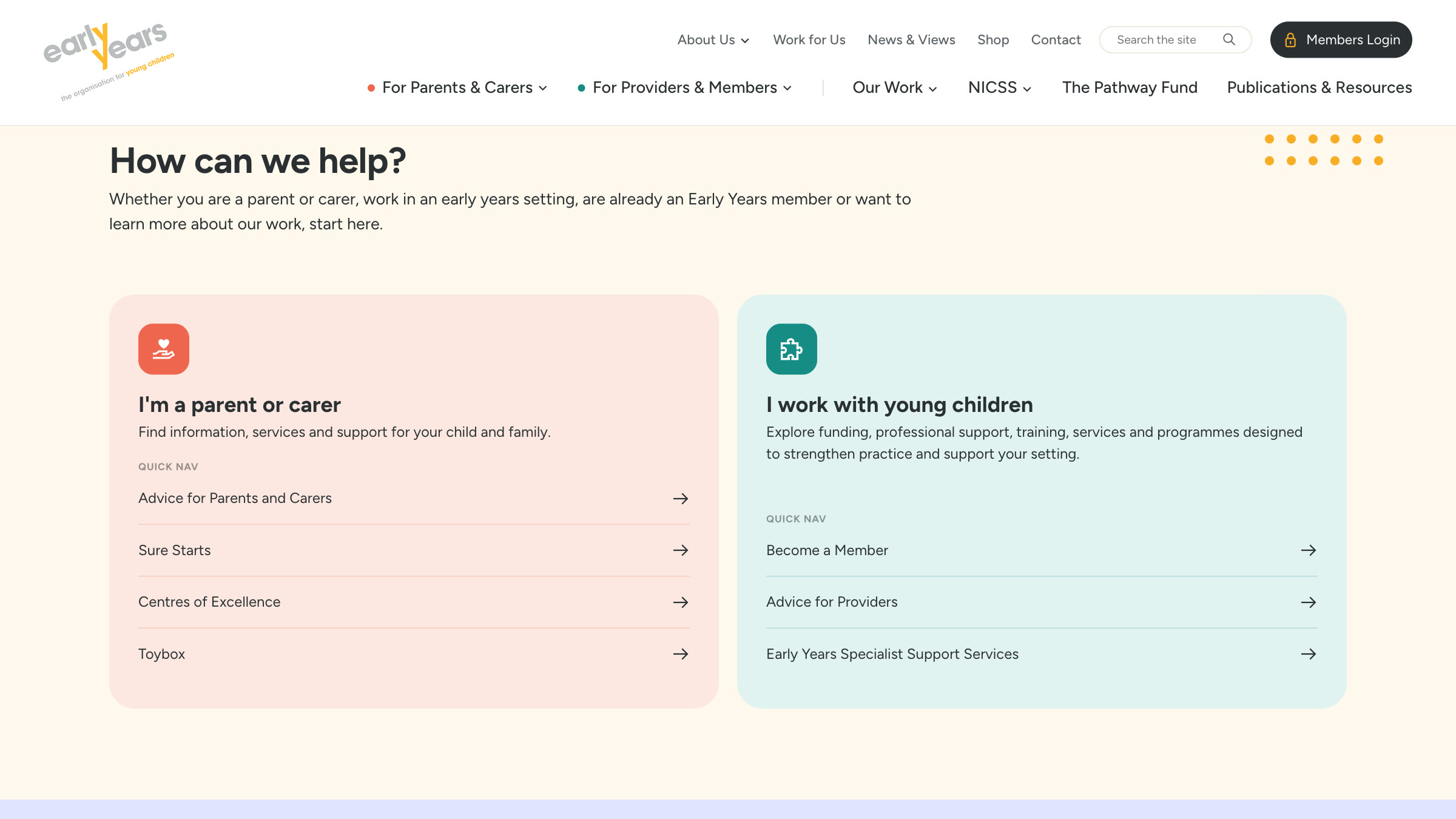Open the Centres of Excellence link
Image resolution: width=1456 pixels, height=819 pixels.
click(x=209, y=602)
